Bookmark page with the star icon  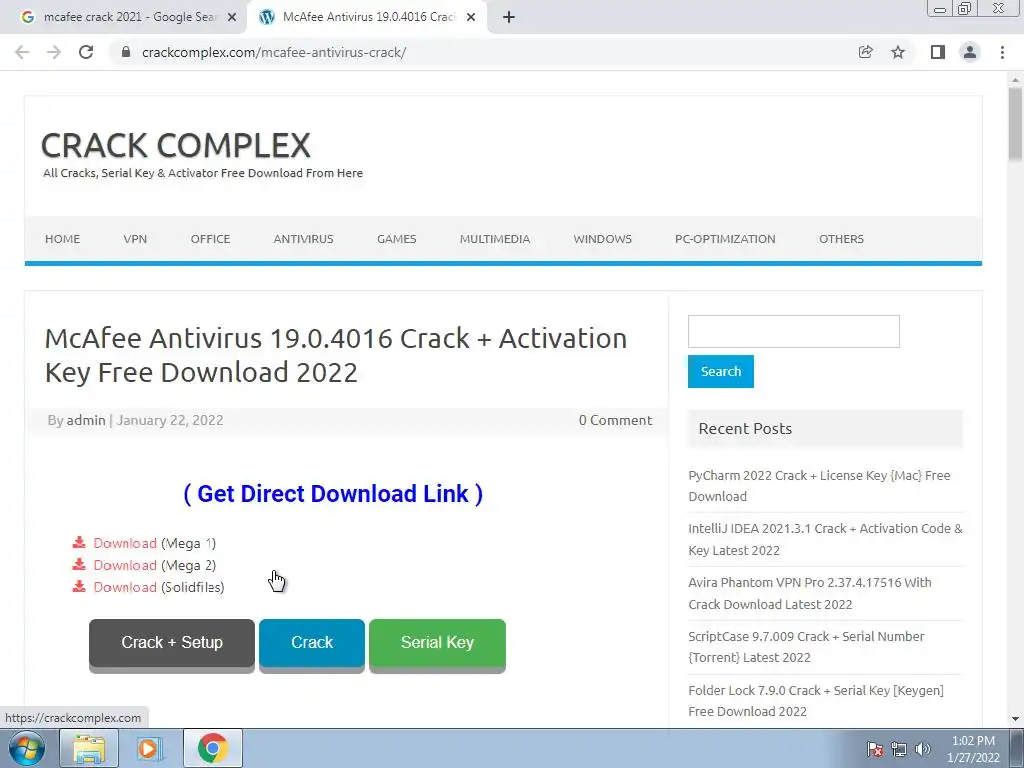(x=899, y=52)
